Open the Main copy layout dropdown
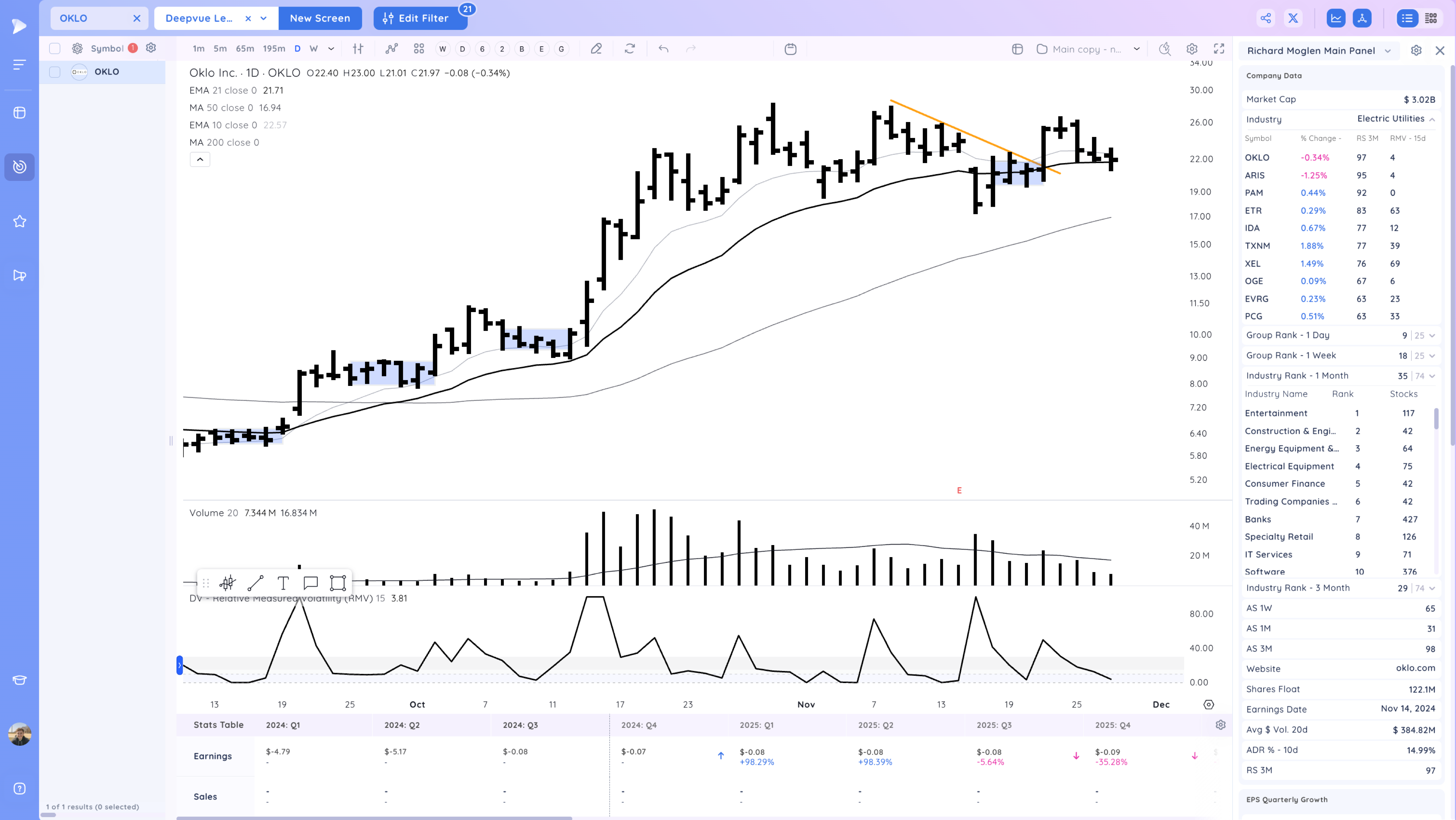Screen dimensions: 1456x820 point(1136,49)
